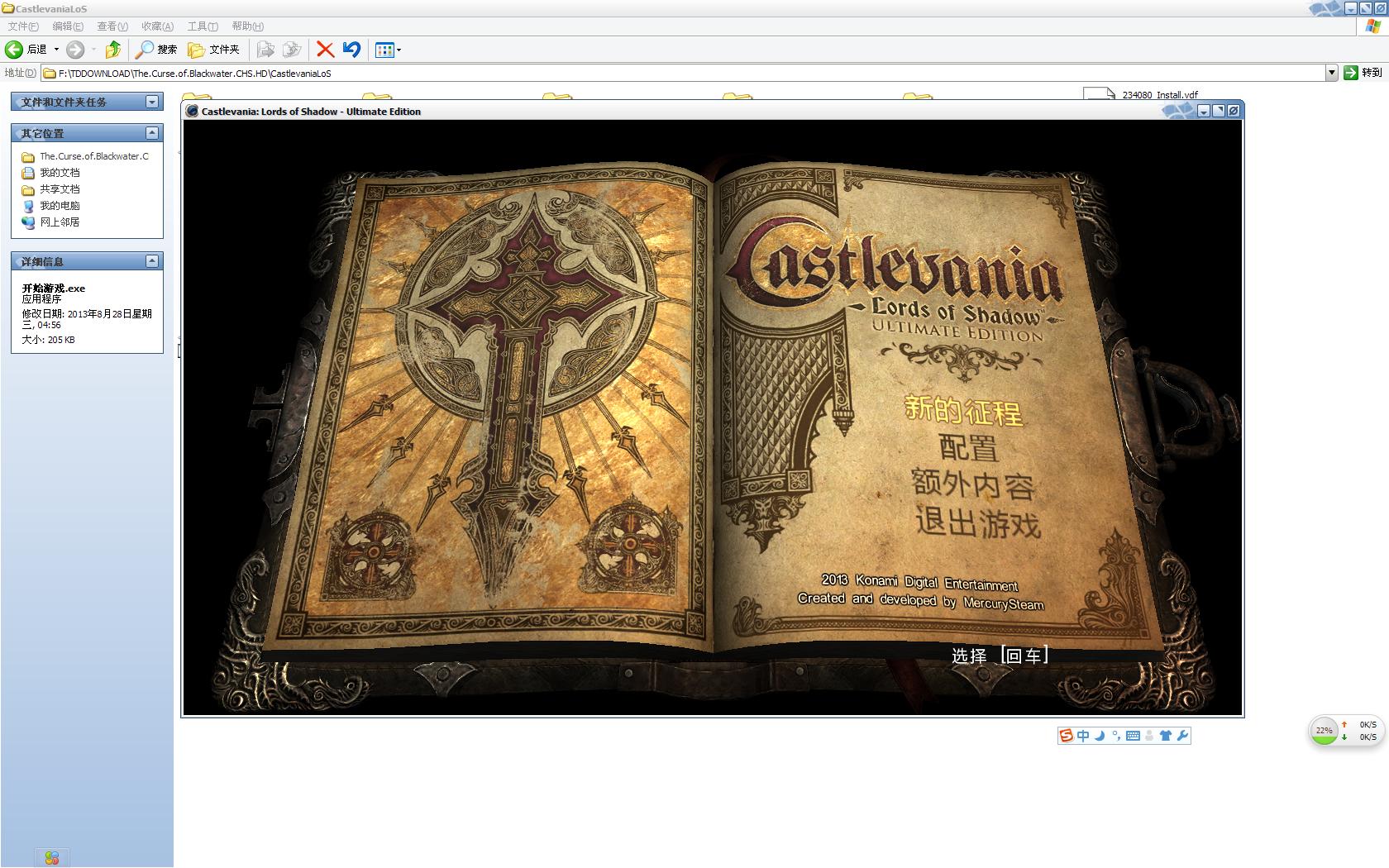Click the 开始游戏.exe file name in details
Image resolution: width=1389 pixels, height=868 pixels.
click(x=54, y=289)
